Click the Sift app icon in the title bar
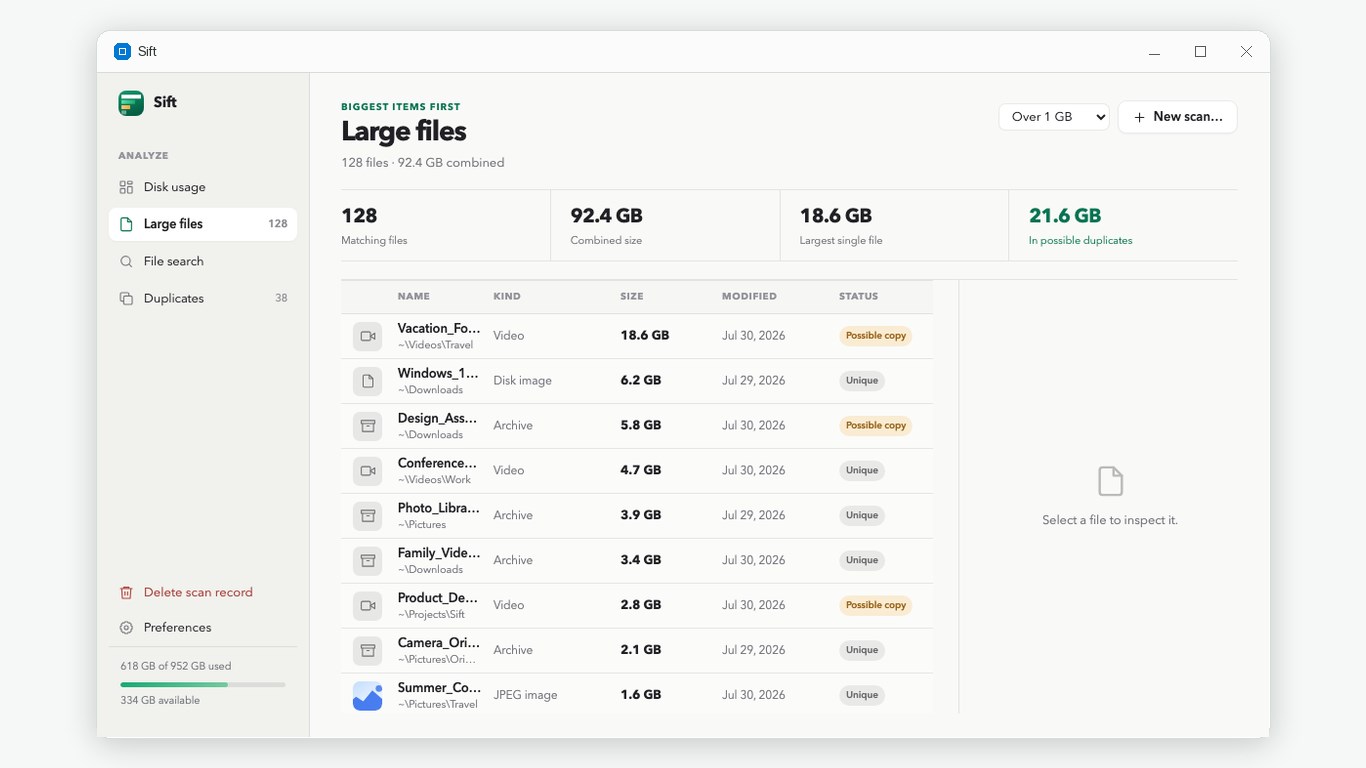The width and height of the screenshot is (1366, 768). point(122,51)
